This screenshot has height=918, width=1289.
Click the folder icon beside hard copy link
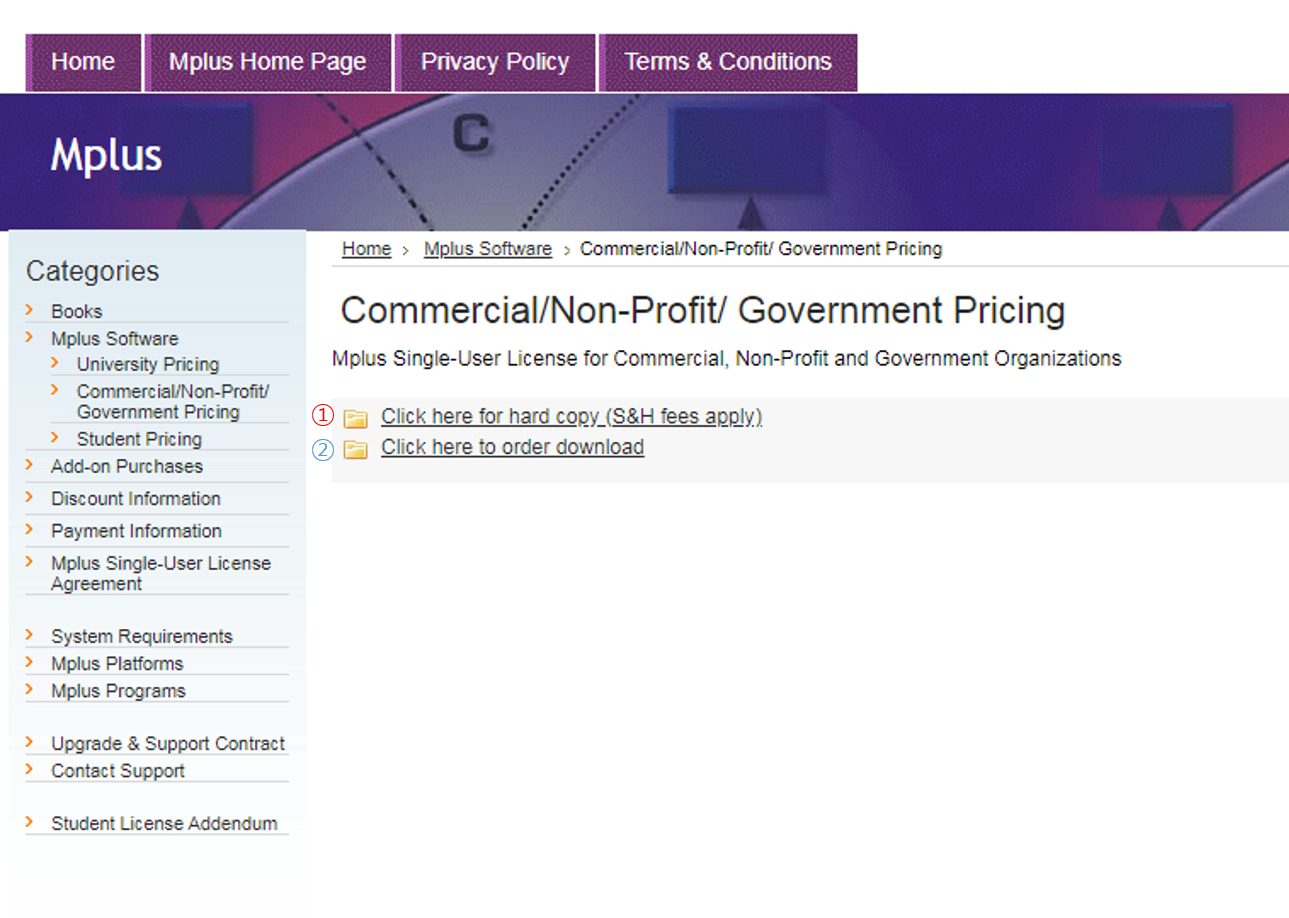355,418
